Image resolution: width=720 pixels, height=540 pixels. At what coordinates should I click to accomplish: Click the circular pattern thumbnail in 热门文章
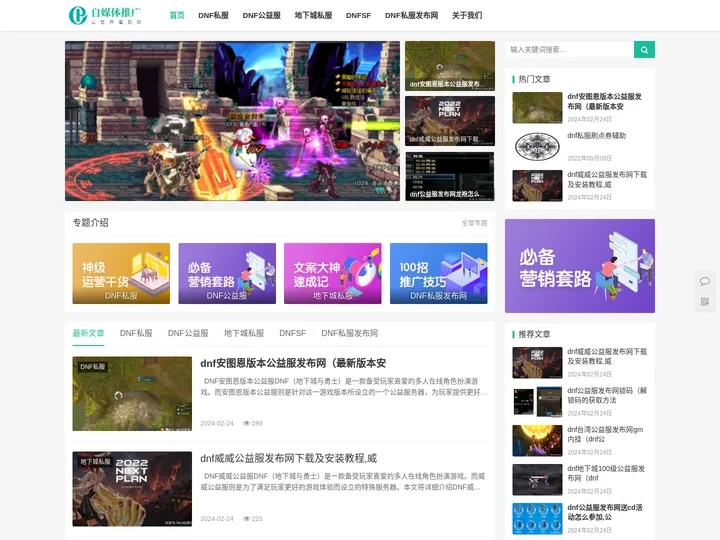click(537, 147)
